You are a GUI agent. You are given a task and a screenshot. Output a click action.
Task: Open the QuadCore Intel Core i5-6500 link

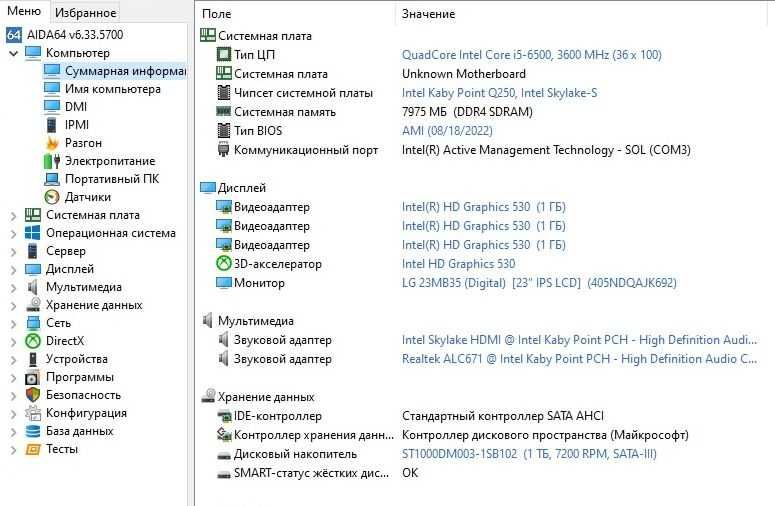[531, 54]
